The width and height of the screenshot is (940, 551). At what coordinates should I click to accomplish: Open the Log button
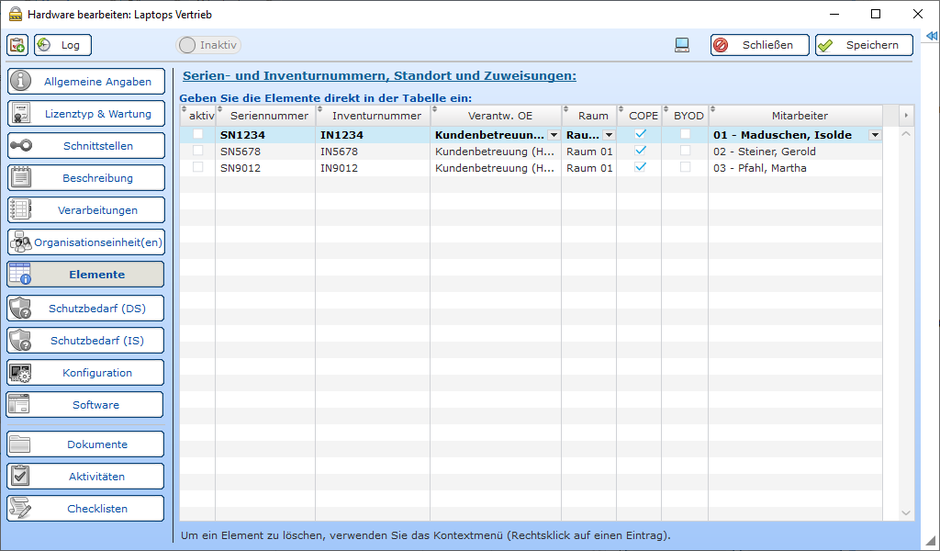63,45
